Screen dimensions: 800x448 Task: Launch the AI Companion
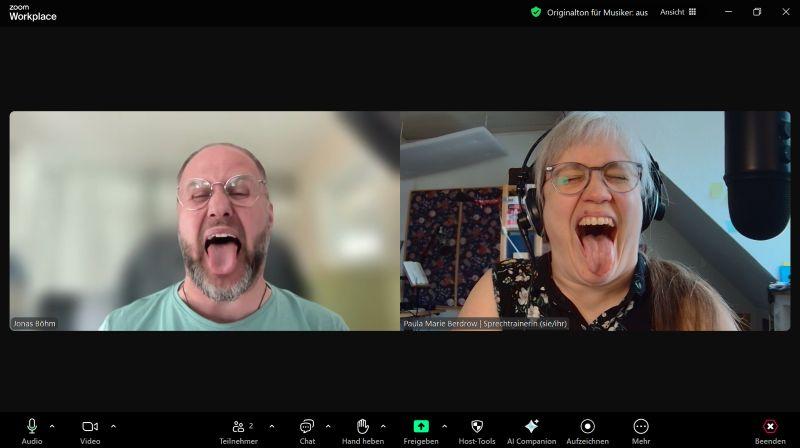pos(531,431)
